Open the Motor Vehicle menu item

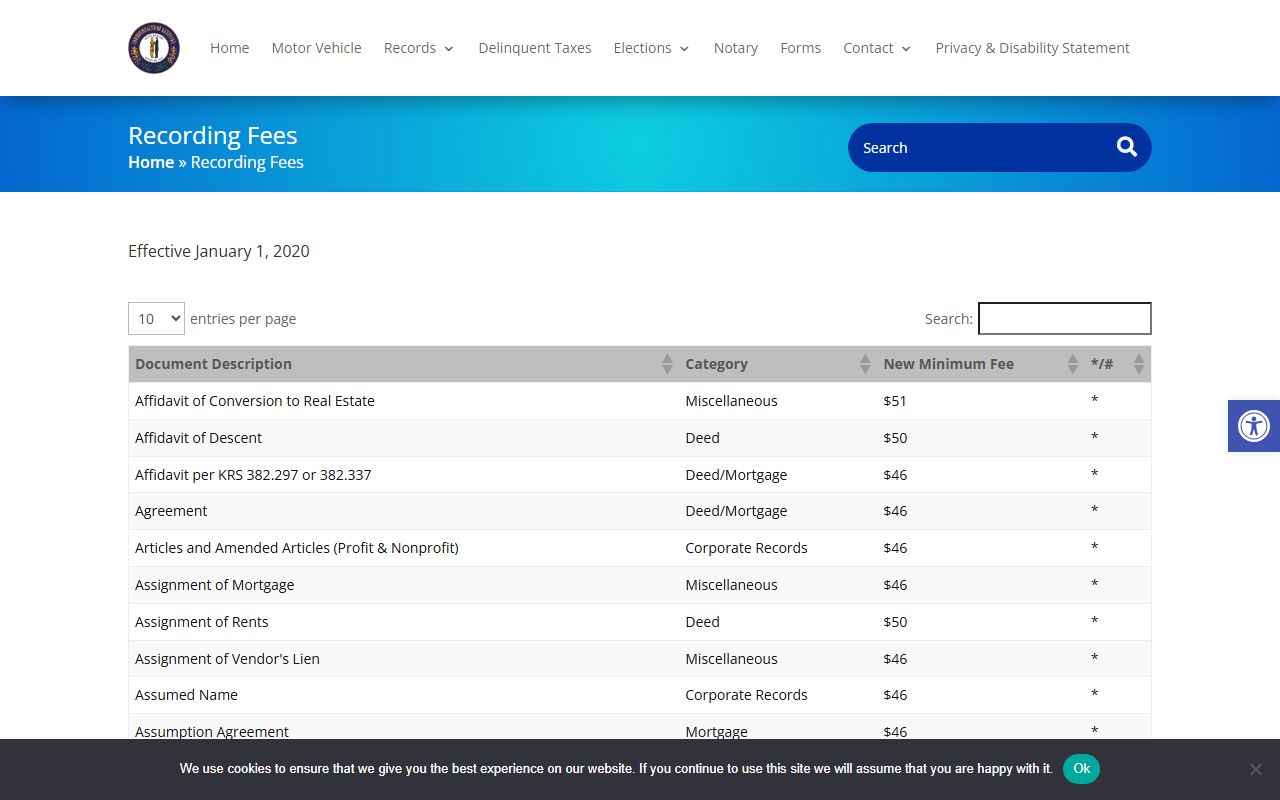point(316,48)
